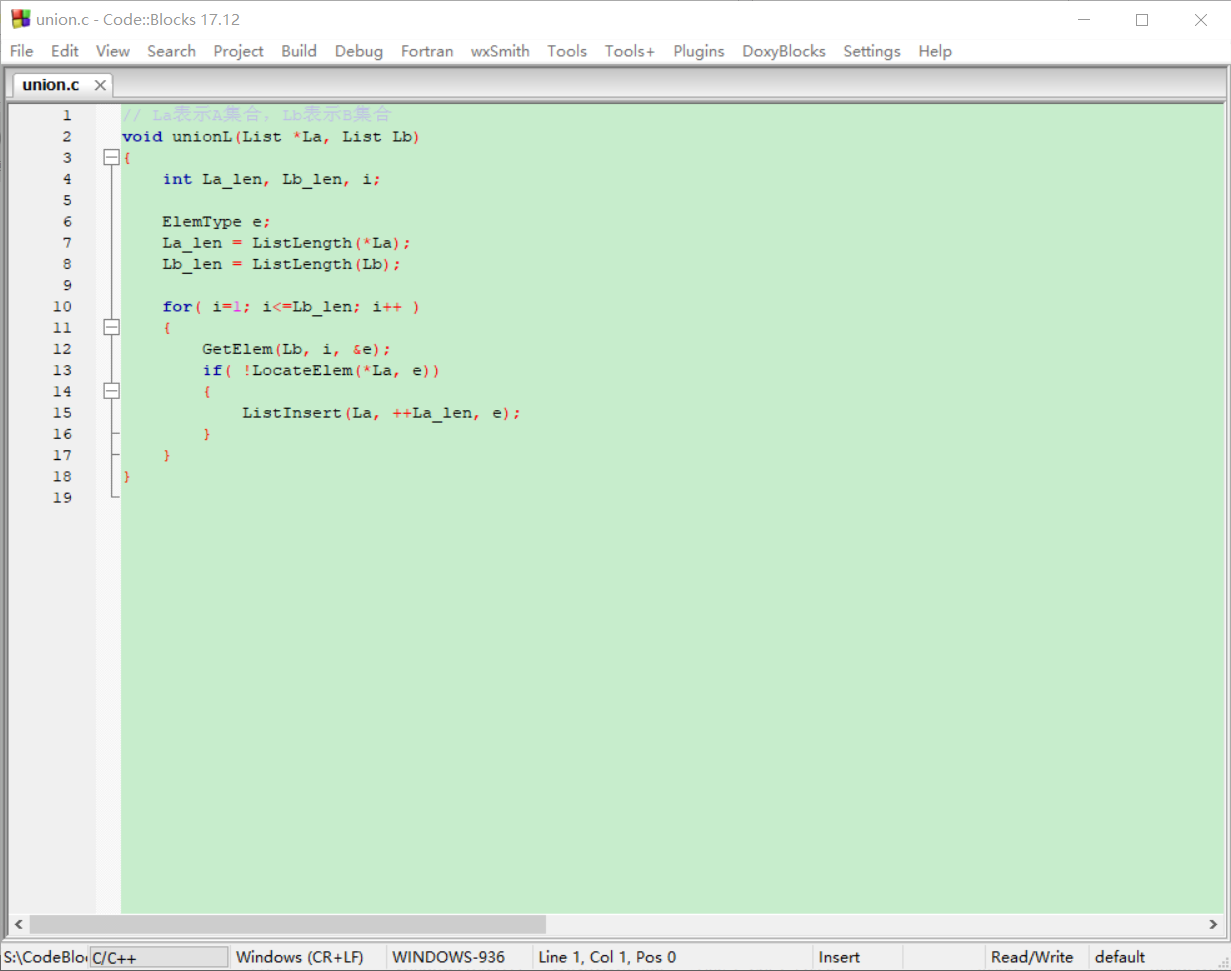Minimize the Code::Blocks window
The width and height of the screenshot is (1231, 971).
coord(1083,19)
